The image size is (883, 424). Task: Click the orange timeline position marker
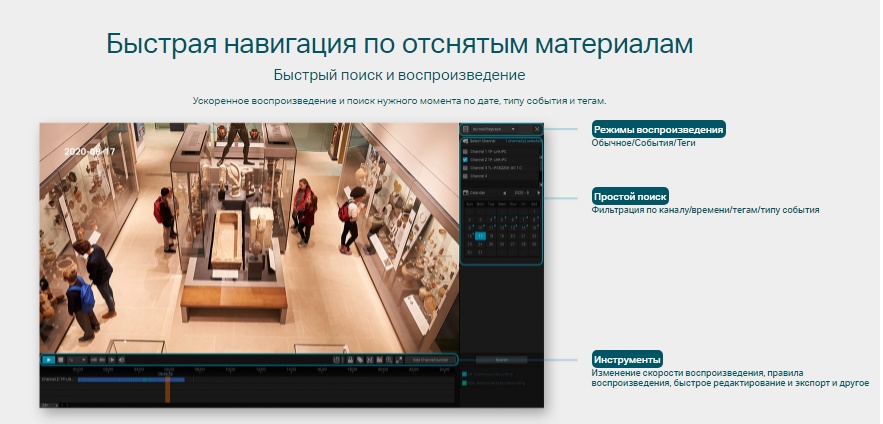[167, 389]
